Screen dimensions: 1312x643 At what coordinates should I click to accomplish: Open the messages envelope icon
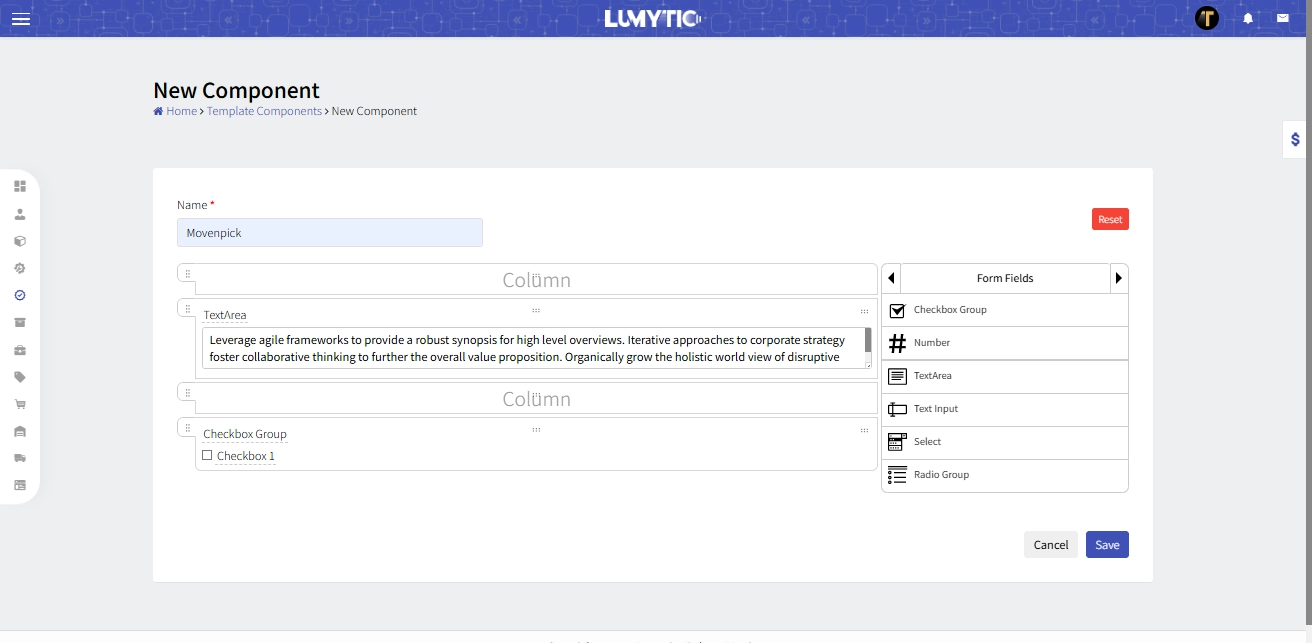pos(1282,18)
